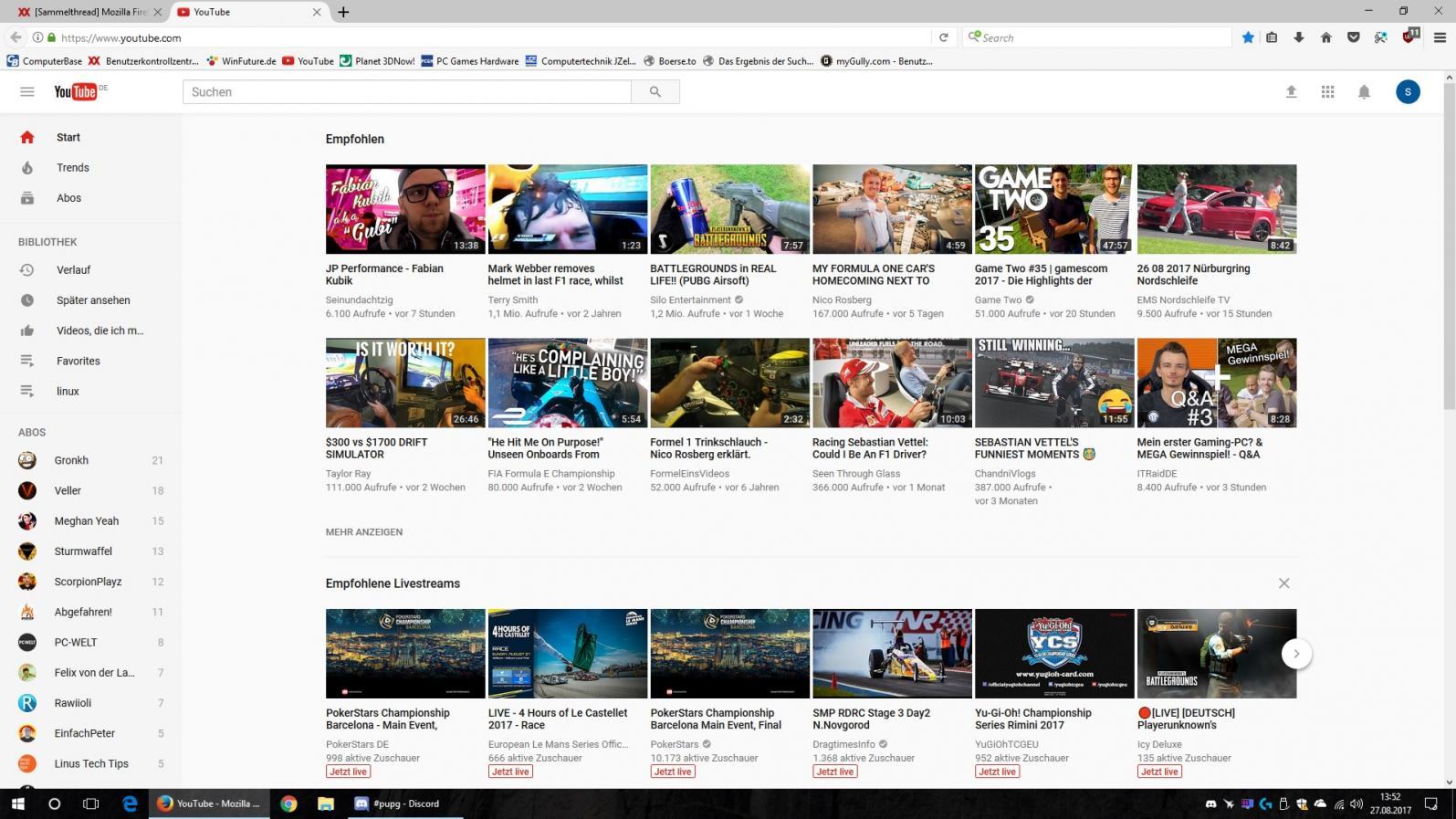The image size is (1456, 819).
Task: Open the account avatar menu
Action: pos(1408,91)
